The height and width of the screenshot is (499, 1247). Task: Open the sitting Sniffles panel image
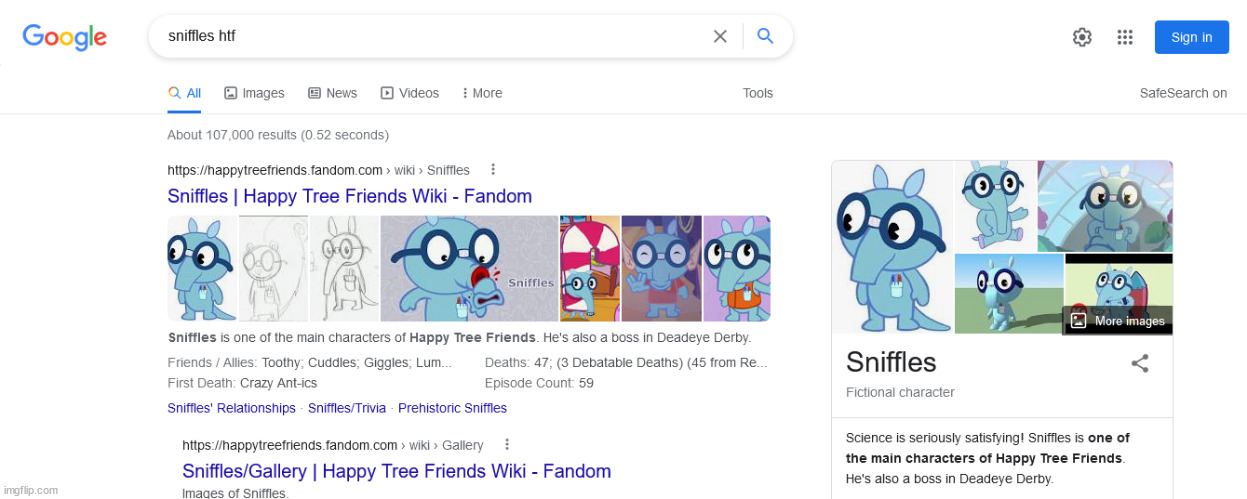(996, 206)
